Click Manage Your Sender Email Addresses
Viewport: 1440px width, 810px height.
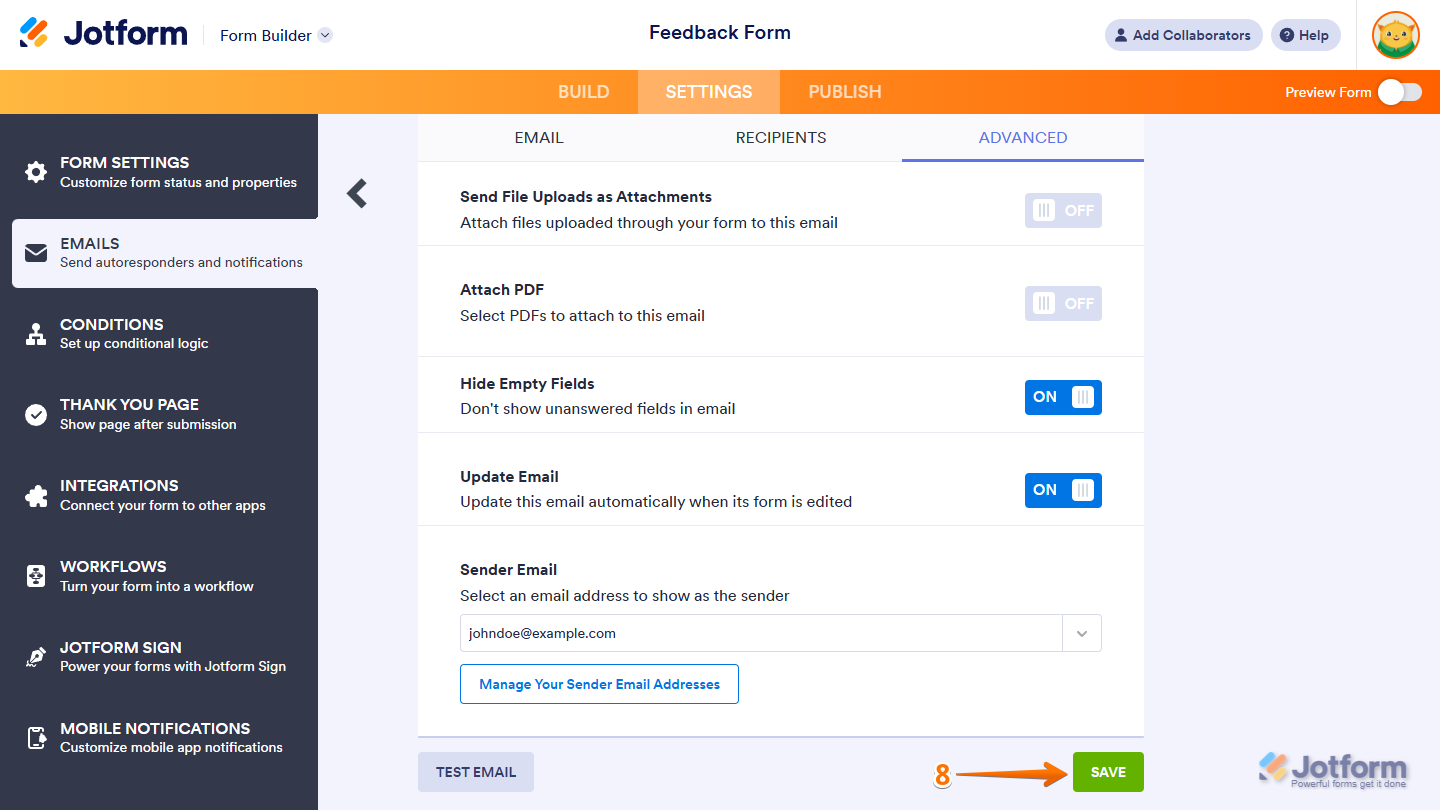click(599, 684)
